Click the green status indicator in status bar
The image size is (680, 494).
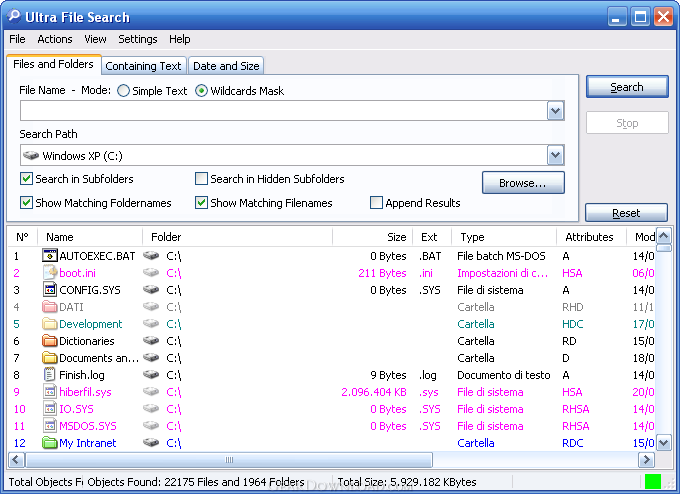653,481
